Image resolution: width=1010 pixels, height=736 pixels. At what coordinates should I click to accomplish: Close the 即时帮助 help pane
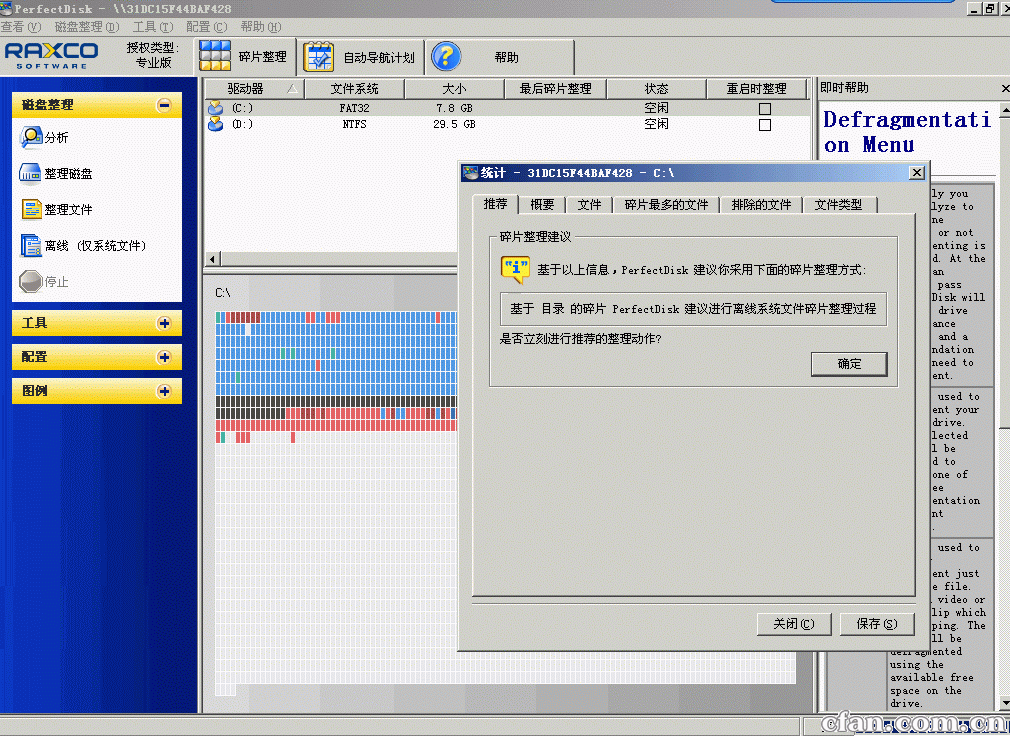point(1005,88)
